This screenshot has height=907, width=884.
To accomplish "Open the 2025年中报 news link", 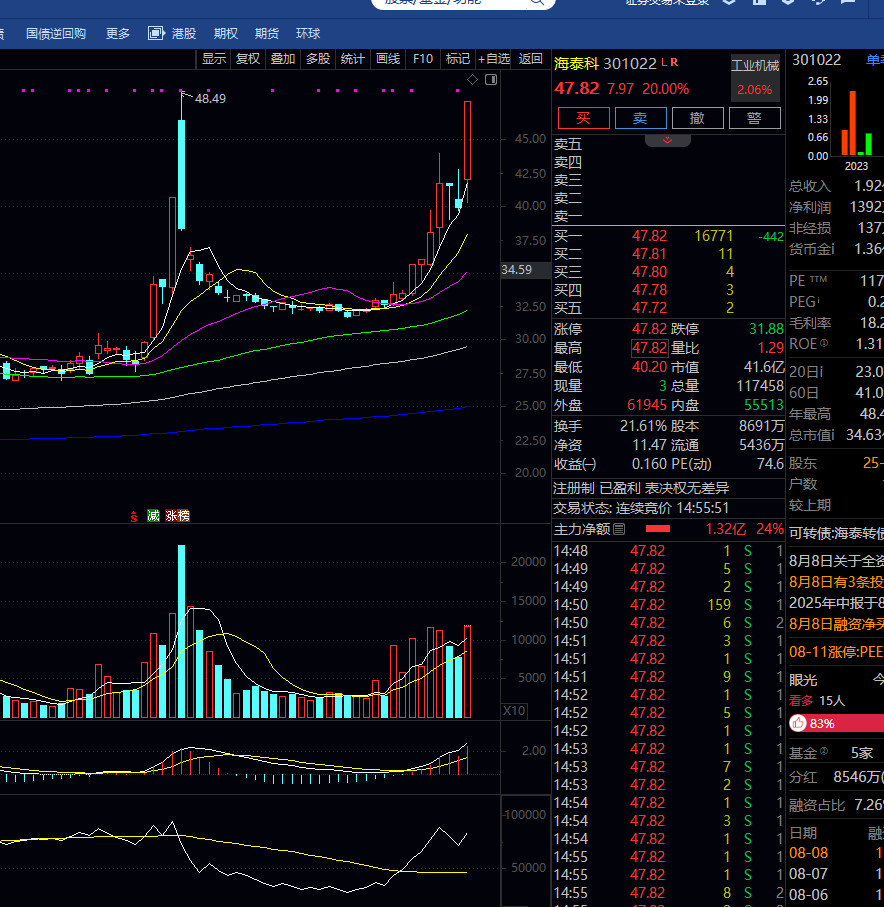I will point(837,603).
